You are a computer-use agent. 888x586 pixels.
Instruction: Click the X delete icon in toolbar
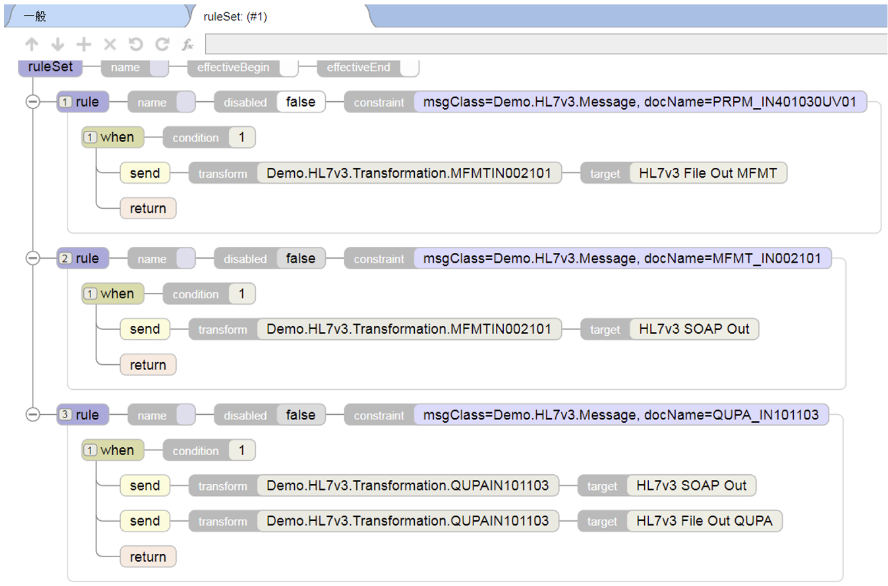tap(110, 45)
